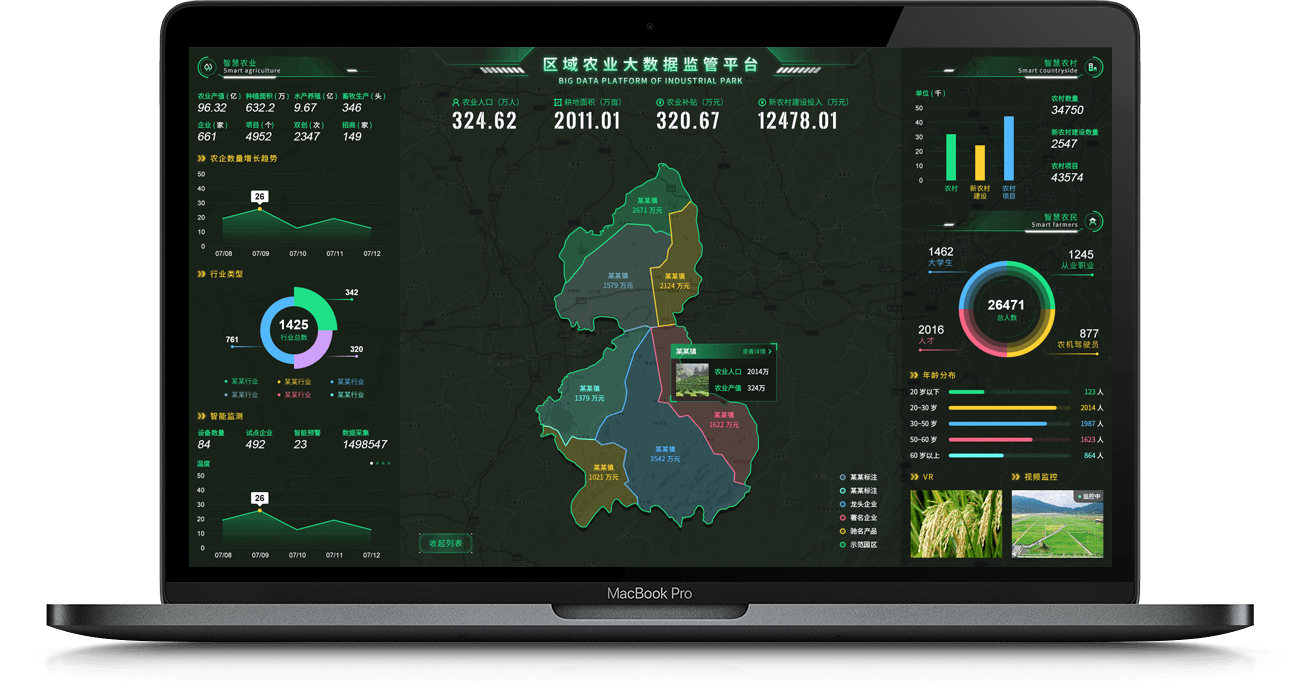Screen dimensions: 1300x694
Task: Click the Smart agriculture logo icon
Action: click(208, 67)
